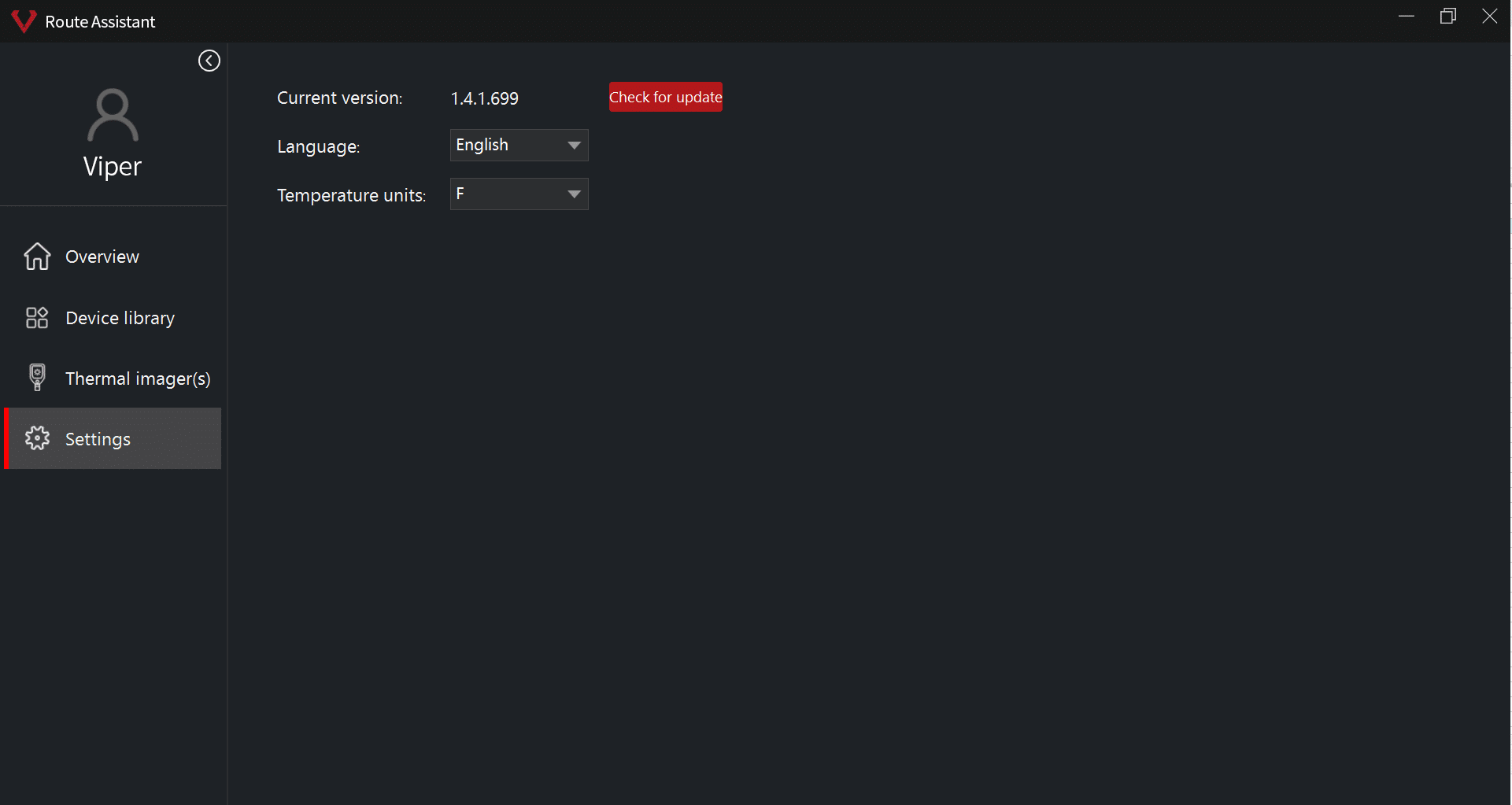Restore down the Route Assistant window
The height and width of the screenshot is (805, 1512).
click(1448, 17)
